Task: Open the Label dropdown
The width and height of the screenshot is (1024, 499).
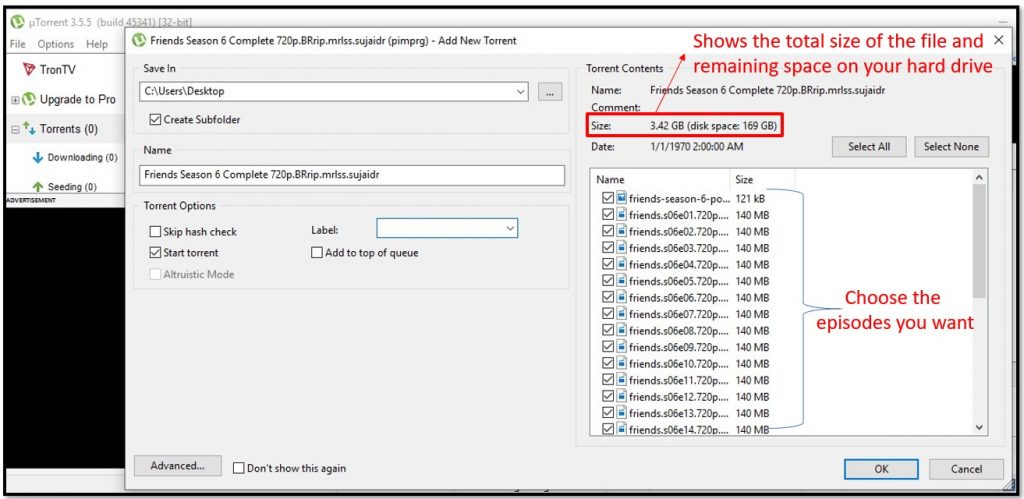Action: click(510, 229)
